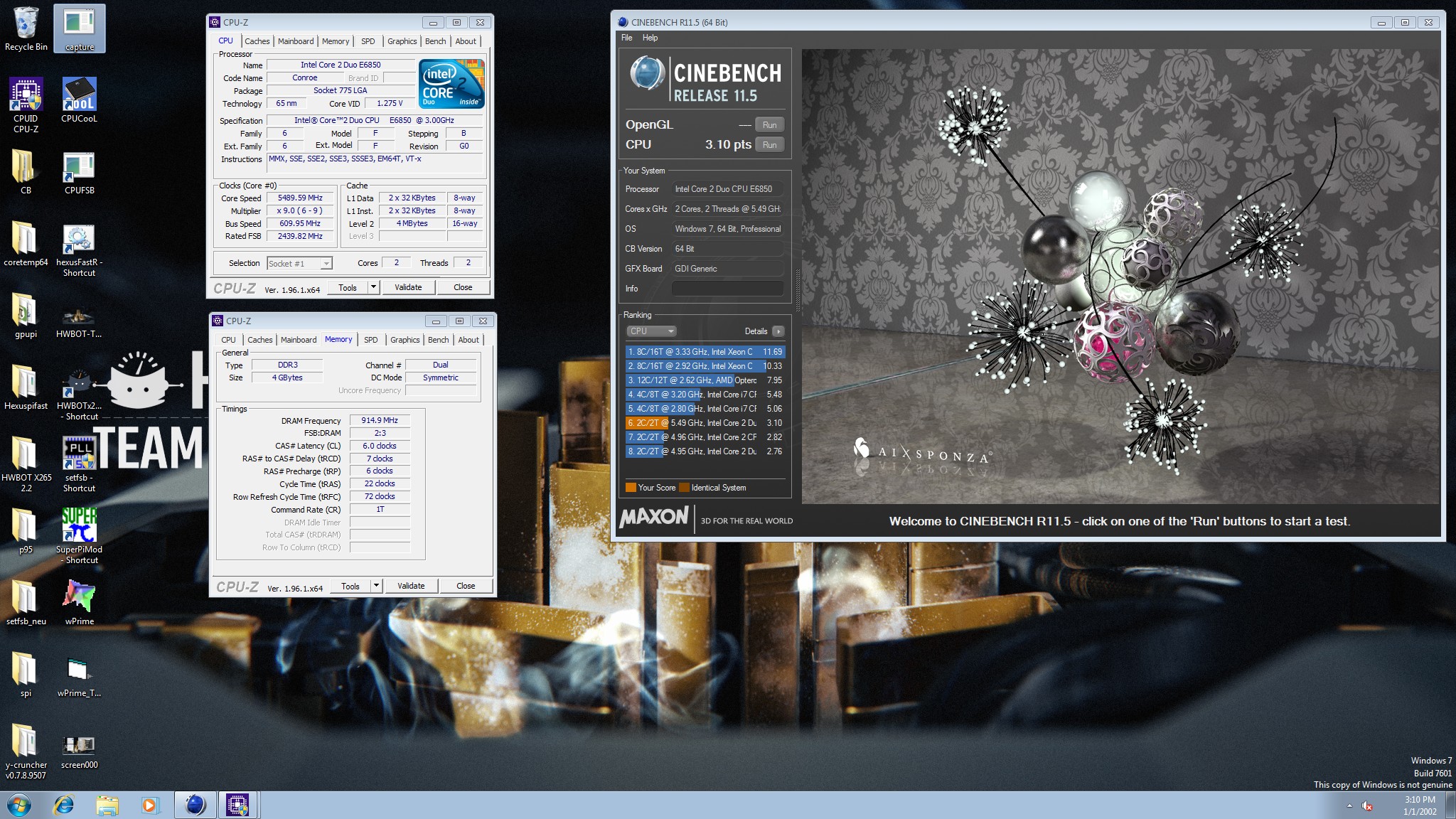The height and width of the screenshot is (819, 1456).
Task: Open the Hexuspifast folder
Action: (26, 387)
